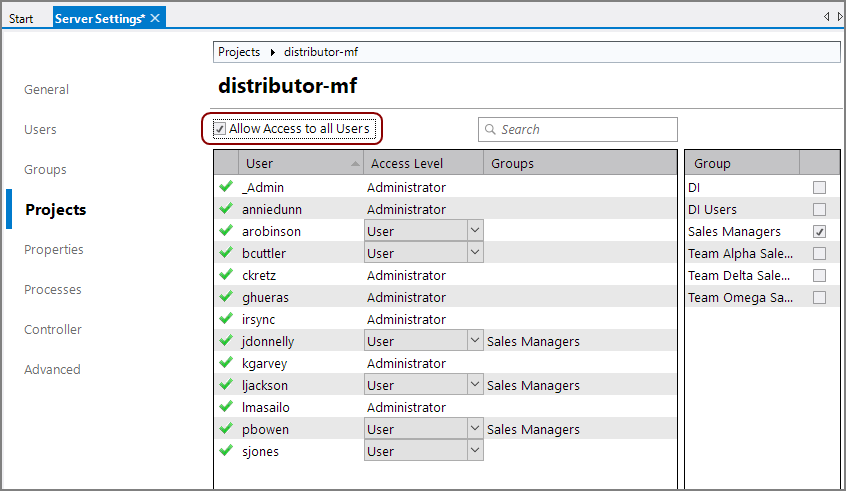The width and height of the screenshot is (846, 491).
Task: Check the DI Users group checkbox
Action: coord(819,209)
